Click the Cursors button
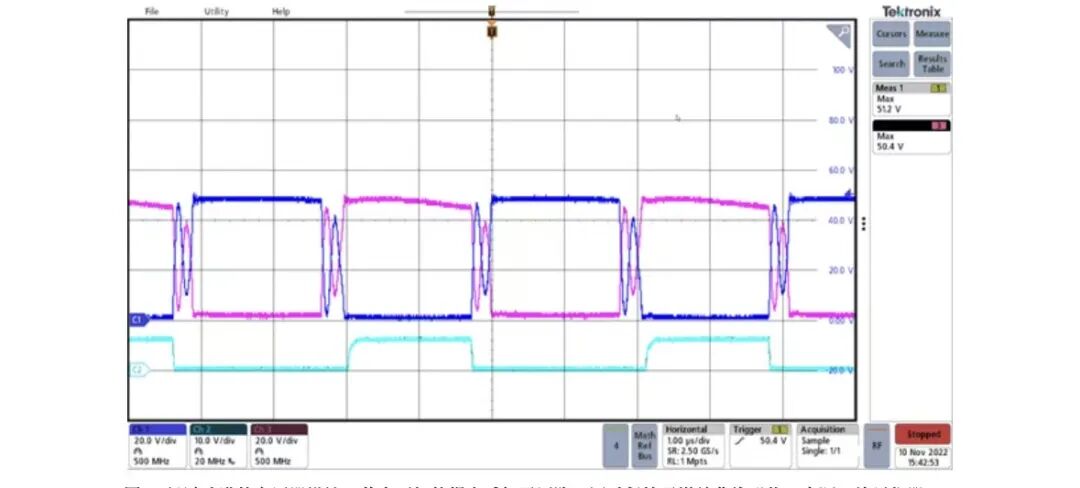1080x488 pixels. coord(891,35)
